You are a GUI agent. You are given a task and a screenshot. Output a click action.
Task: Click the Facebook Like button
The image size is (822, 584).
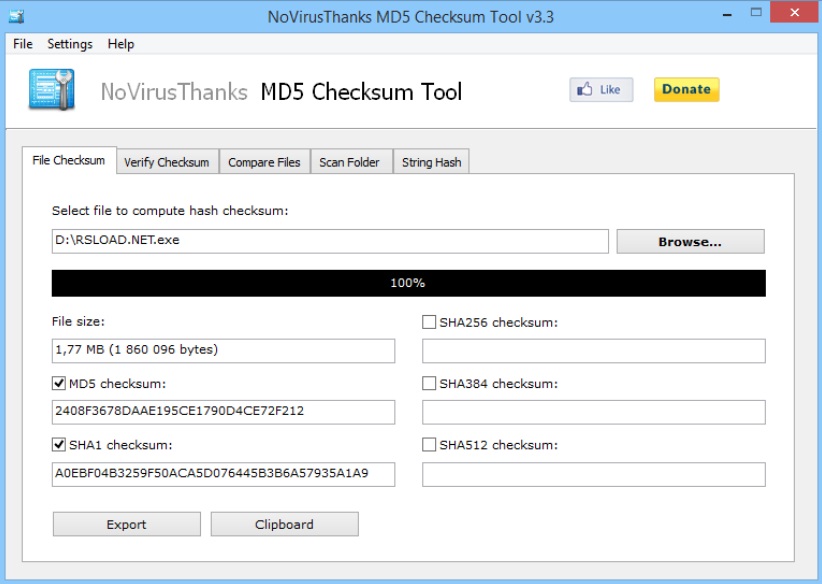click(x=601, y=90)
